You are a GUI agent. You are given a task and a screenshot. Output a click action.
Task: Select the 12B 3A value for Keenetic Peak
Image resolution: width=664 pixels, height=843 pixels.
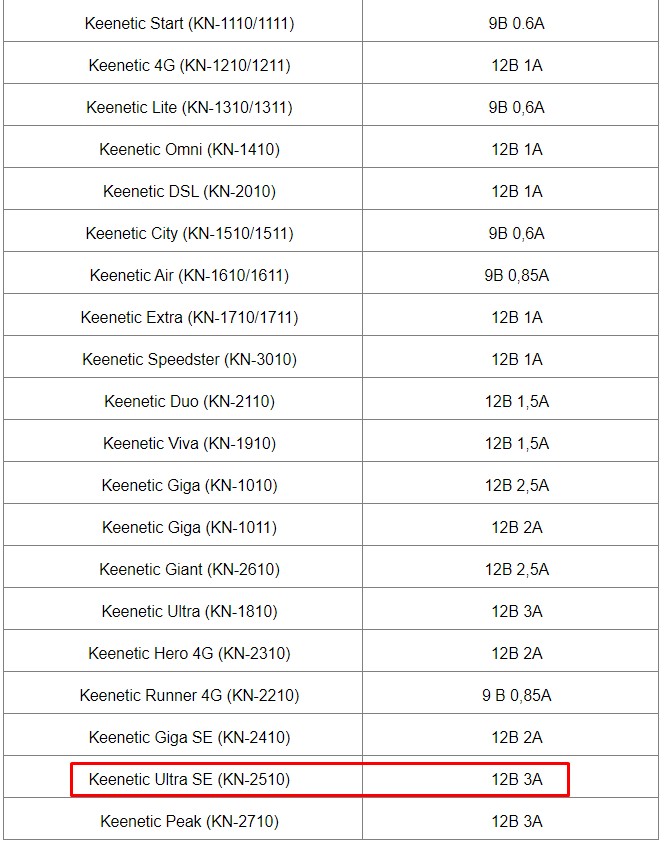pos(516,821)
